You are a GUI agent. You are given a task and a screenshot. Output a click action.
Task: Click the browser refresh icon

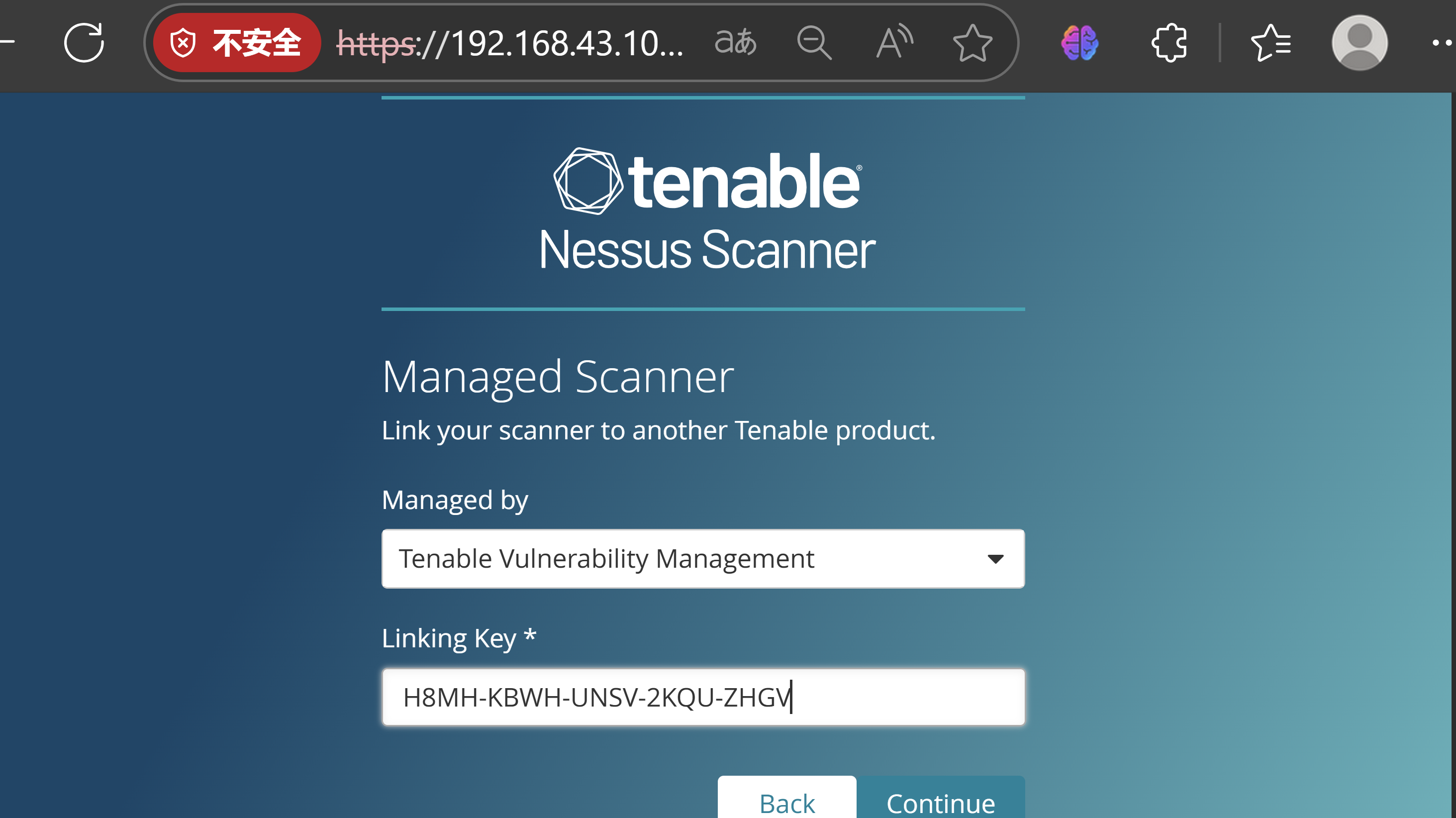coord(84,42)
